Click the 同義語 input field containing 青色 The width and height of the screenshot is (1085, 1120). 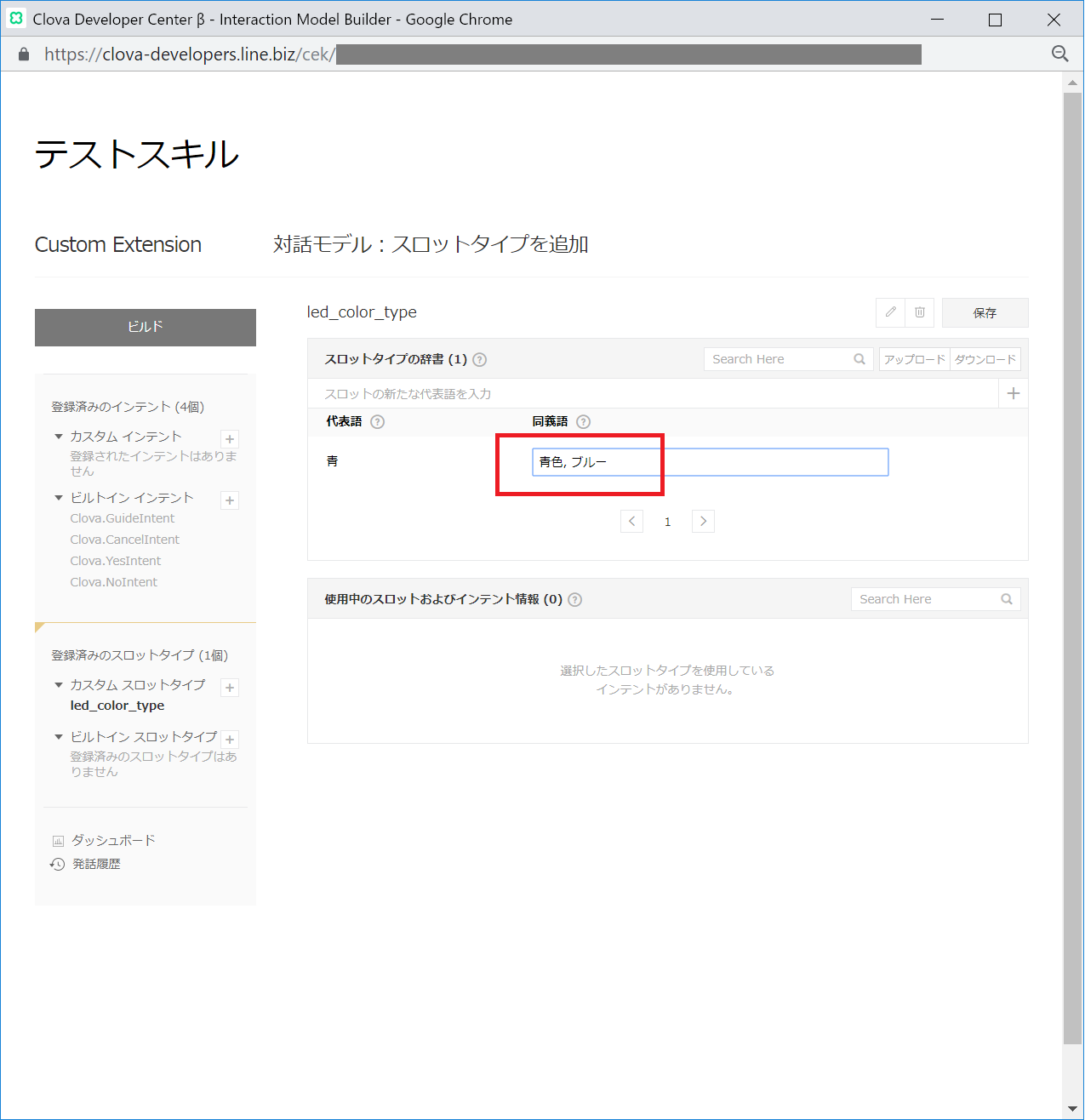[x=710, y=462]
